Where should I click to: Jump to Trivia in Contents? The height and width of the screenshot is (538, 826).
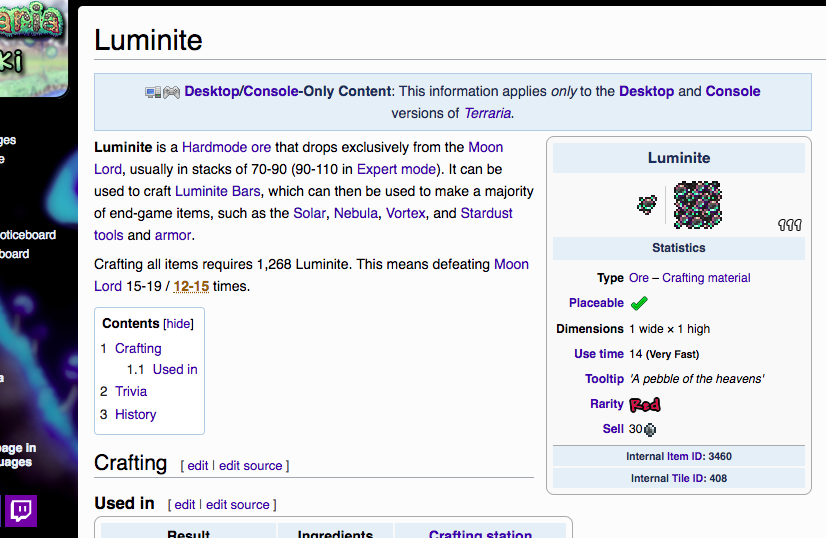coord(131,392)
